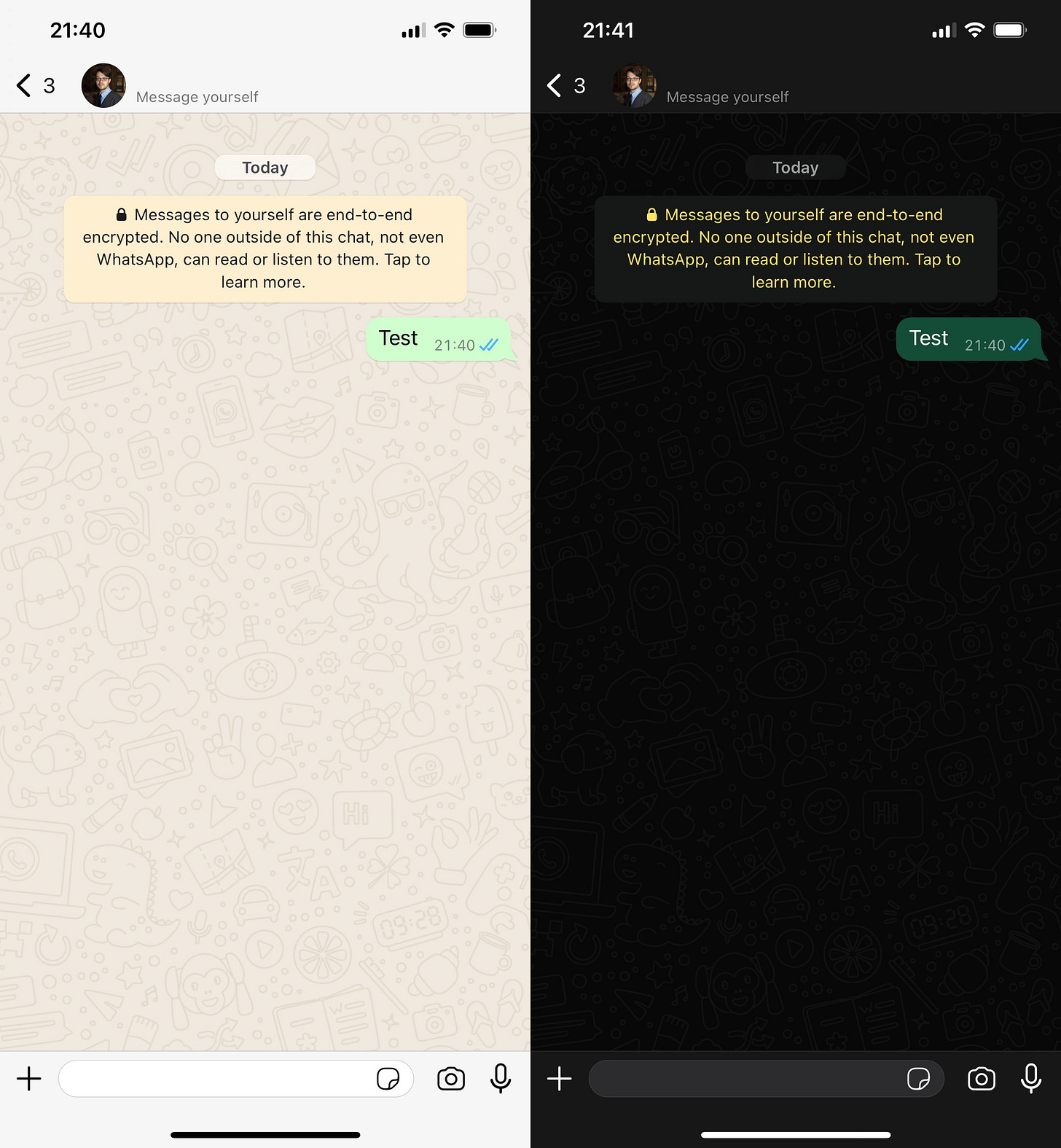Tap the 21:40 status bar clock
Screen dimensions: 1061x1148
pyautogui.click(x=77, y=30)
